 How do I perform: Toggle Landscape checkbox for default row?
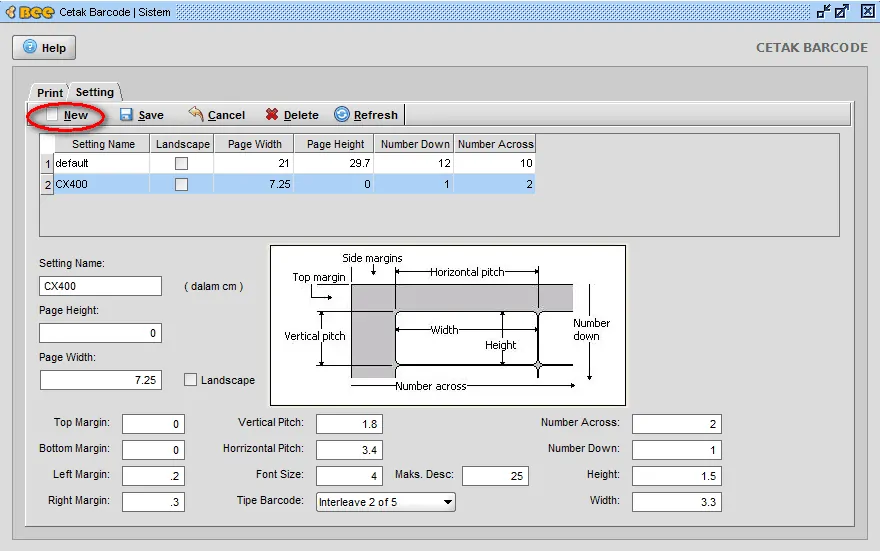181,163
